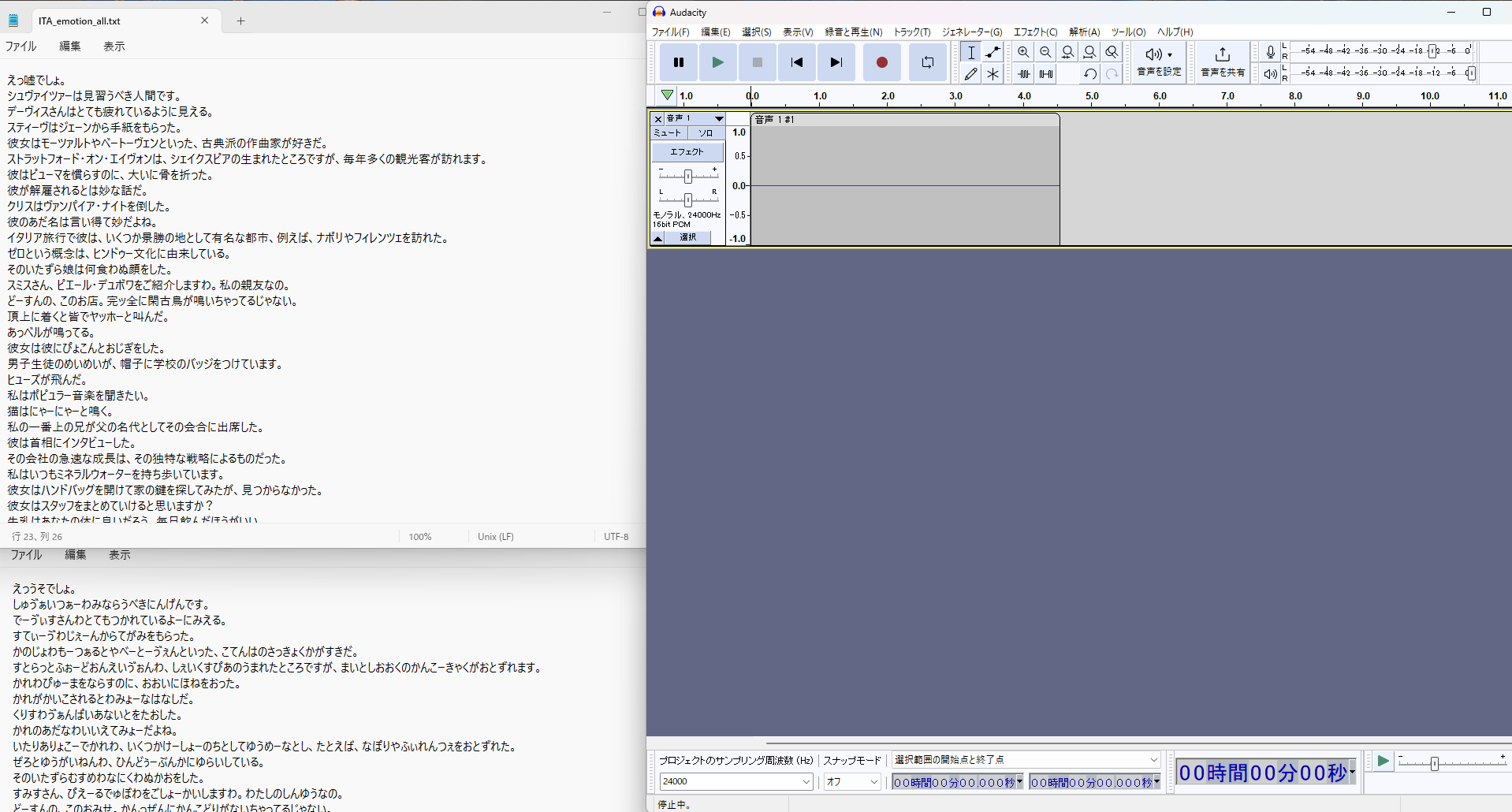The height and width of the screenshot is (812, 1512).
Task: Toggle the Loop playback button
Action: click(928, 62)
